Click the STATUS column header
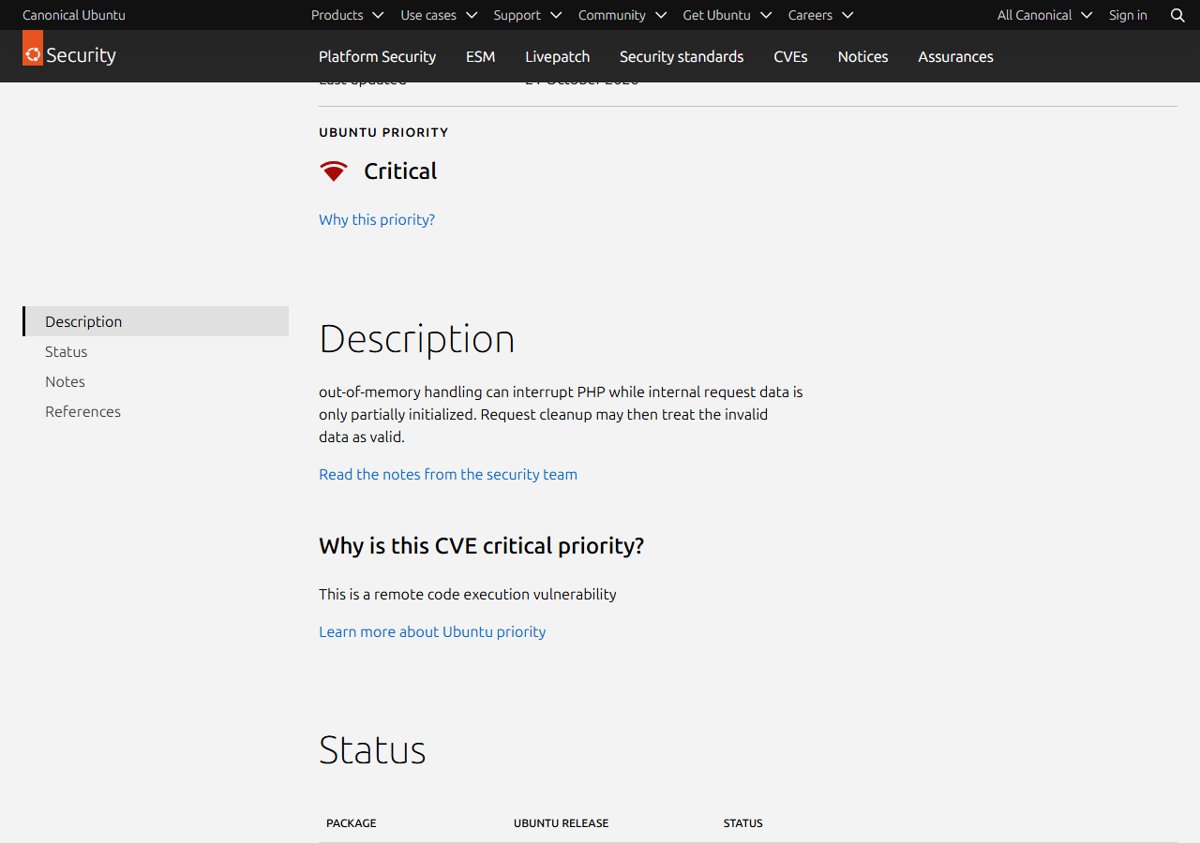The height and width of the screenshot is (843, 1200). coord(743,823)
